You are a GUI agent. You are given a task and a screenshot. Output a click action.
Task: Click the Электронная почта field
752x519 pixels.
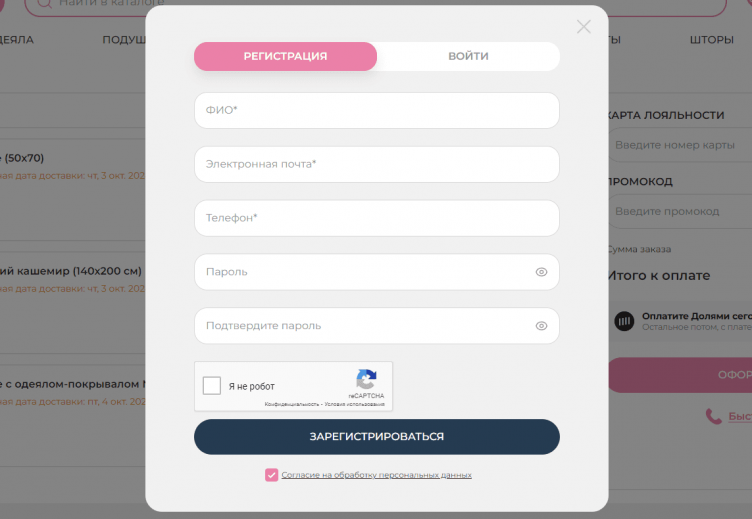[x=376, y=164]
